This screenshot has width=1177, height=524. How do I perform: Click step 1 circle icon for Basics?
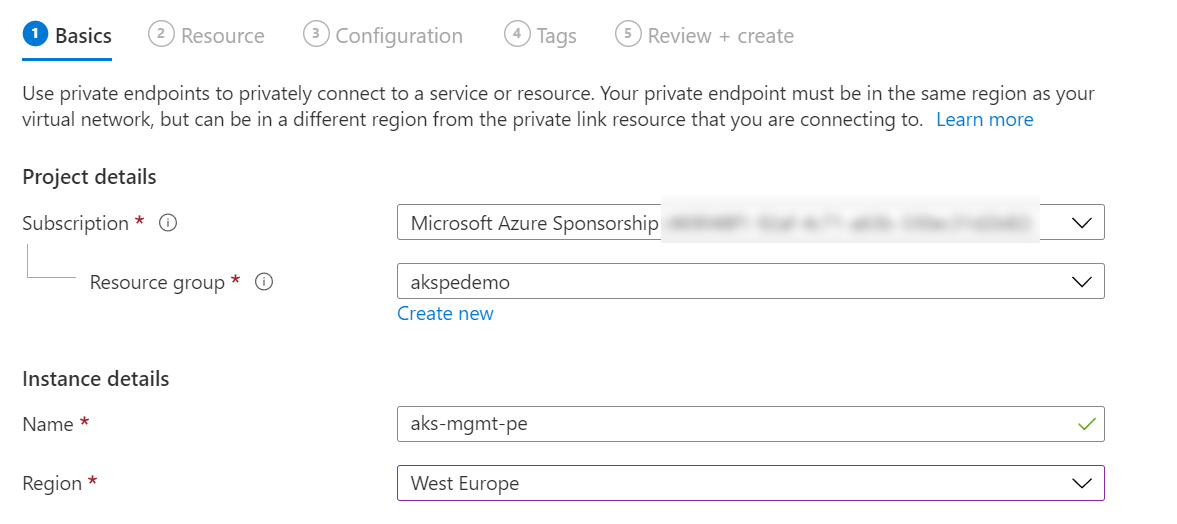pos(35,35)
